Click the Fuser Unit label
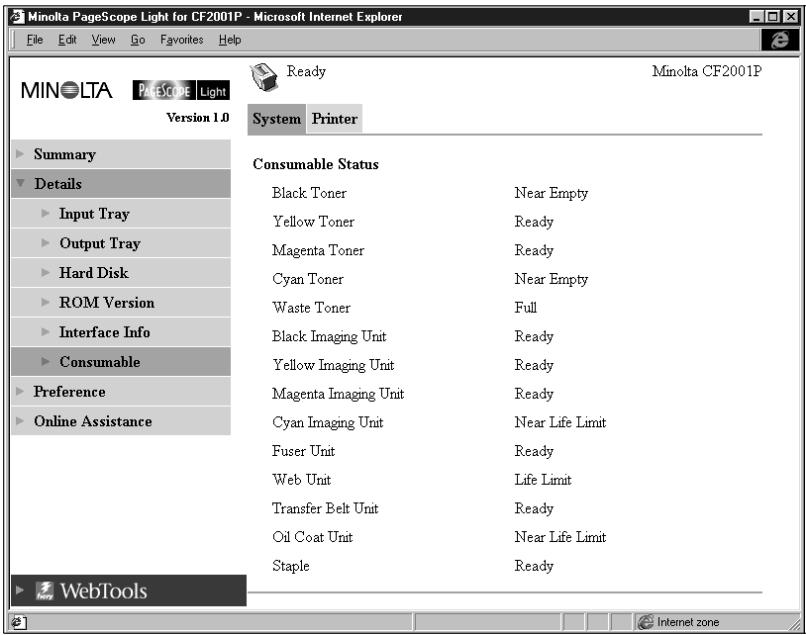 pos(303,451)
